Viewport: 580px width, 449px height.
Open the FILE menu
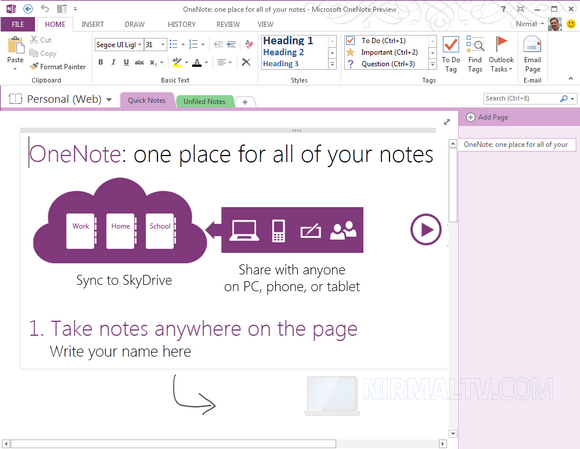point(18,24)
